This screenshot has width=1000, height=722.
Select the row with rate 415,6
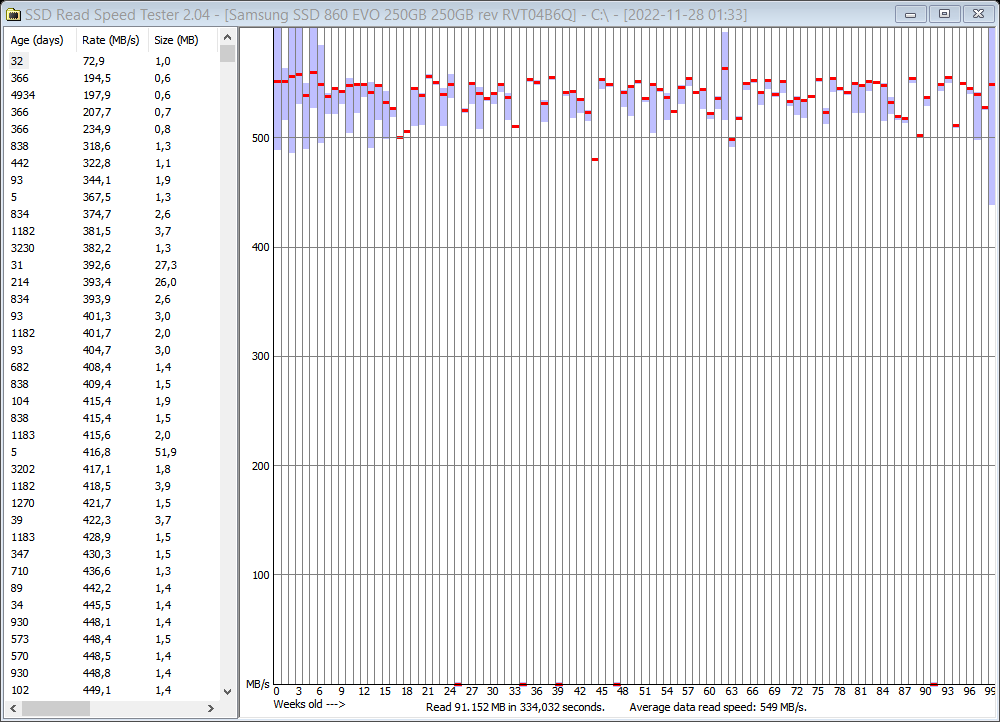112,435
